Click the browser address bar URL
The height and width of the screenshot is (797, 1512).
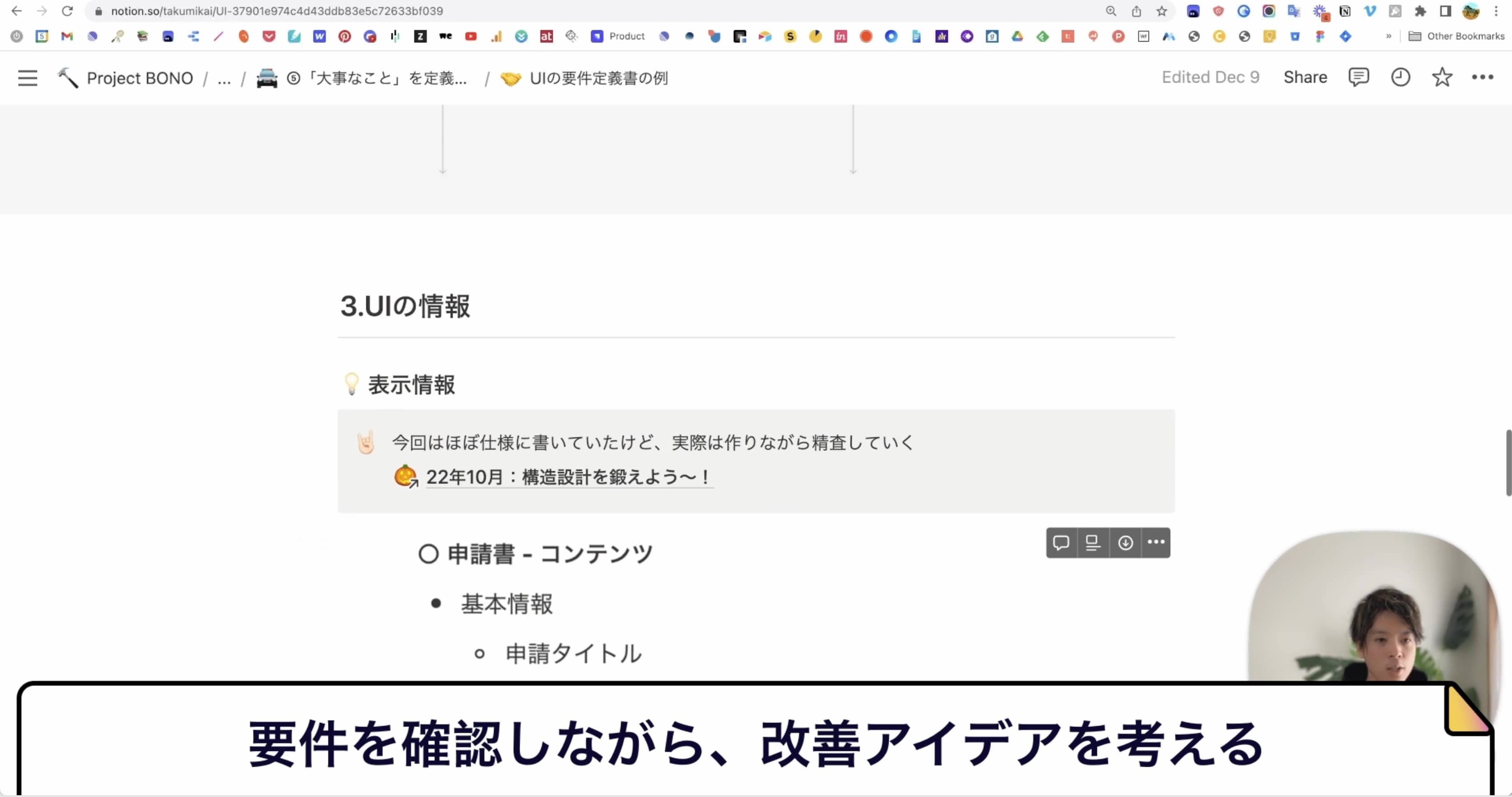[276, 11]
